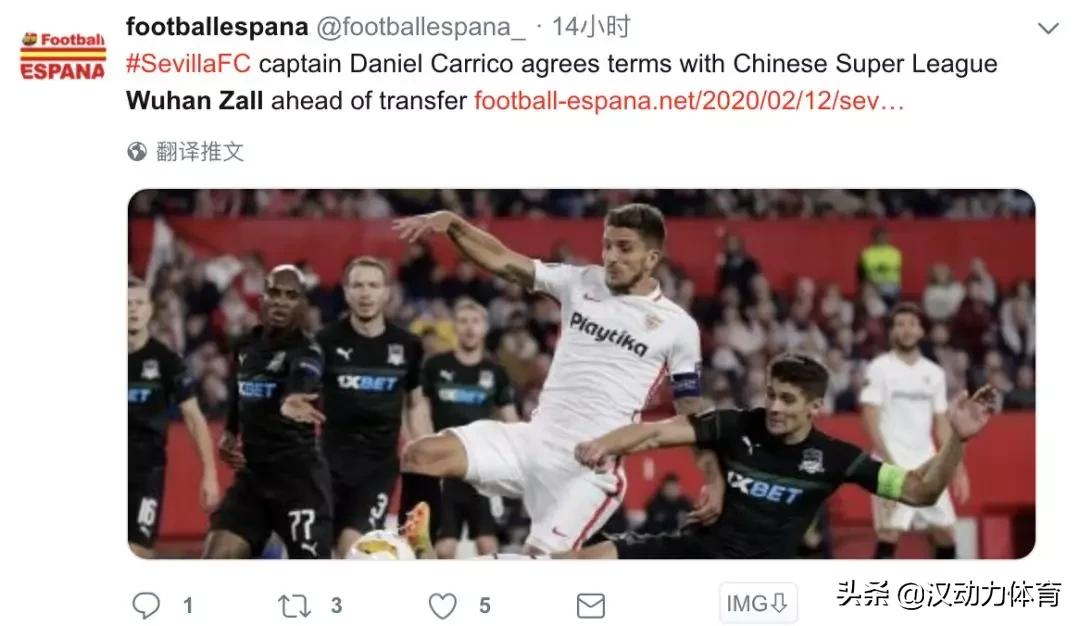Open the 14小时 timestamp link

pyautogui.click(x=591, y=27)
